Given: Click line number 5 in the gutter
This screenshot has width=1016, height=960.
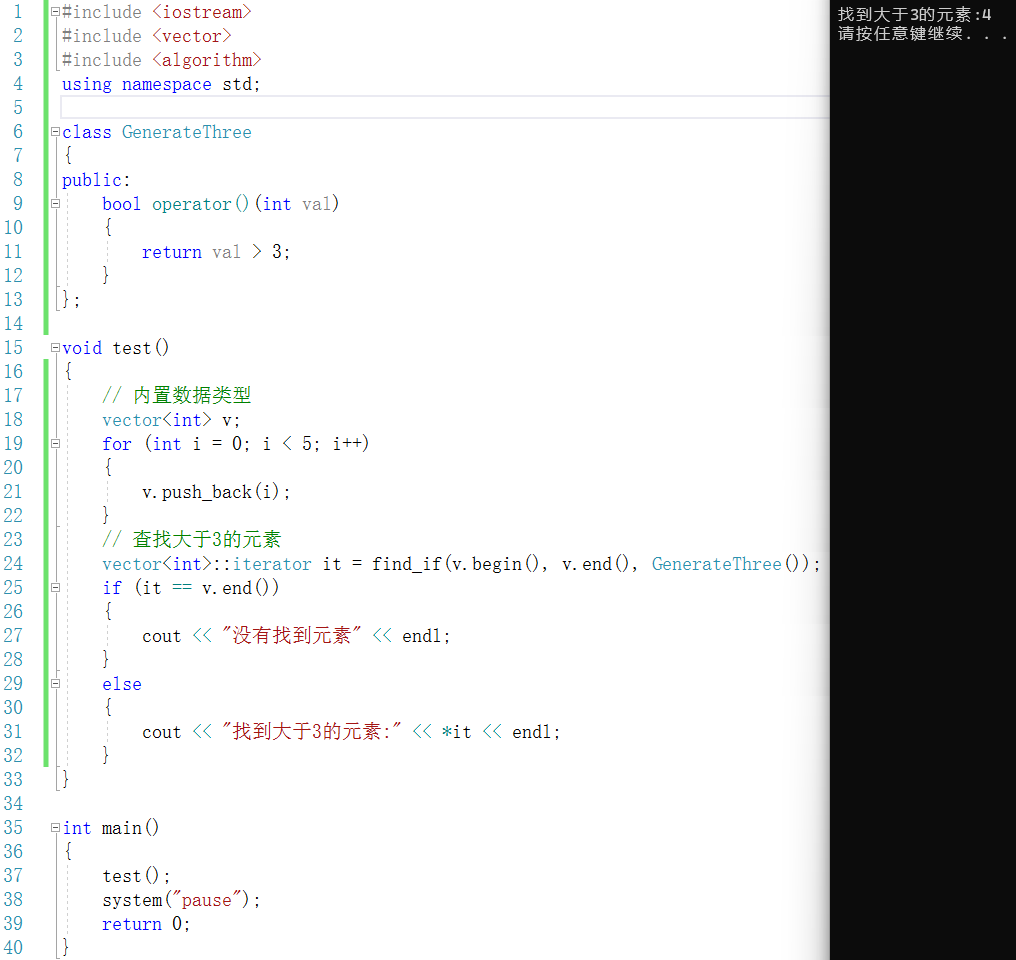Looking at the screenshot, I should click(17, 108).
